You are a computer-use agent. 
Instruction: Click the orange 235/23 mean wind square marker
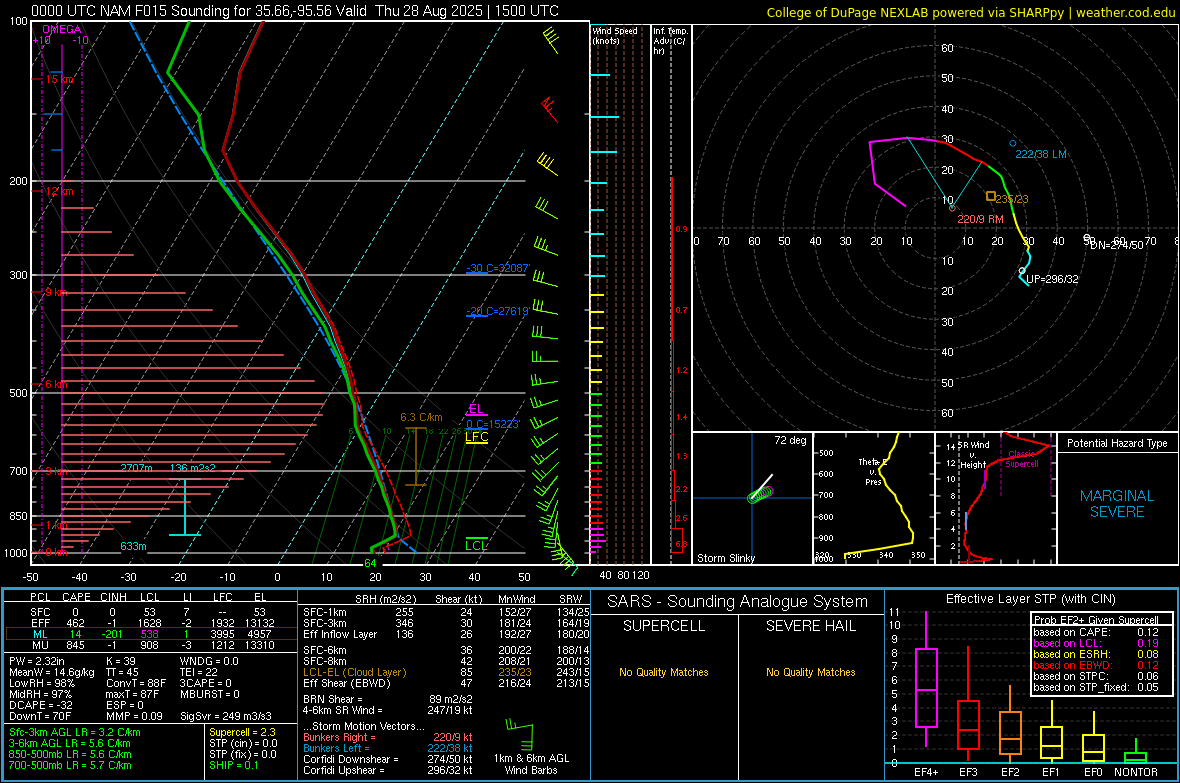tap(991, 197)
